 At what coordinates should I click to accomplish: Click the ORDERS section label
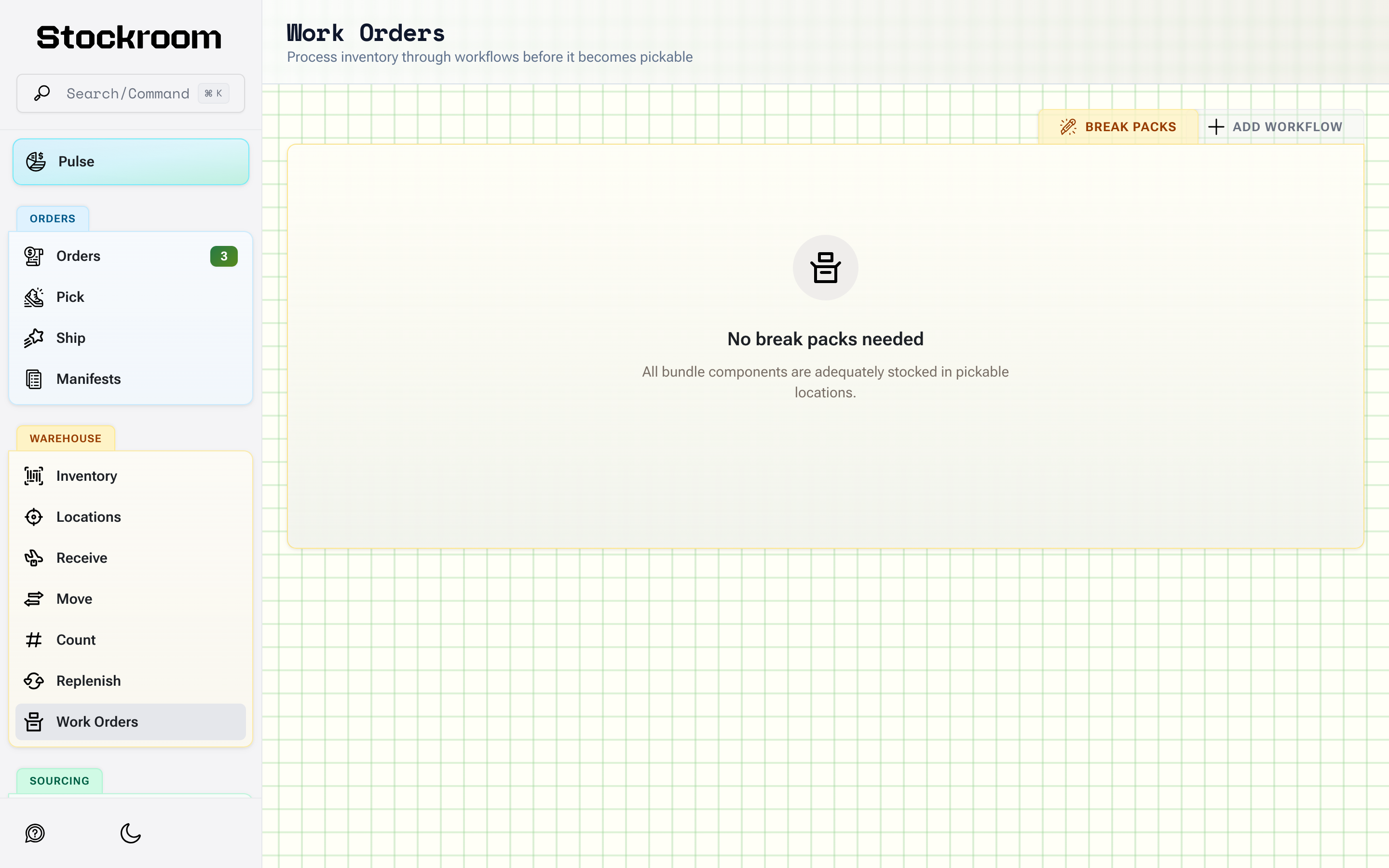tap(52, 219)
